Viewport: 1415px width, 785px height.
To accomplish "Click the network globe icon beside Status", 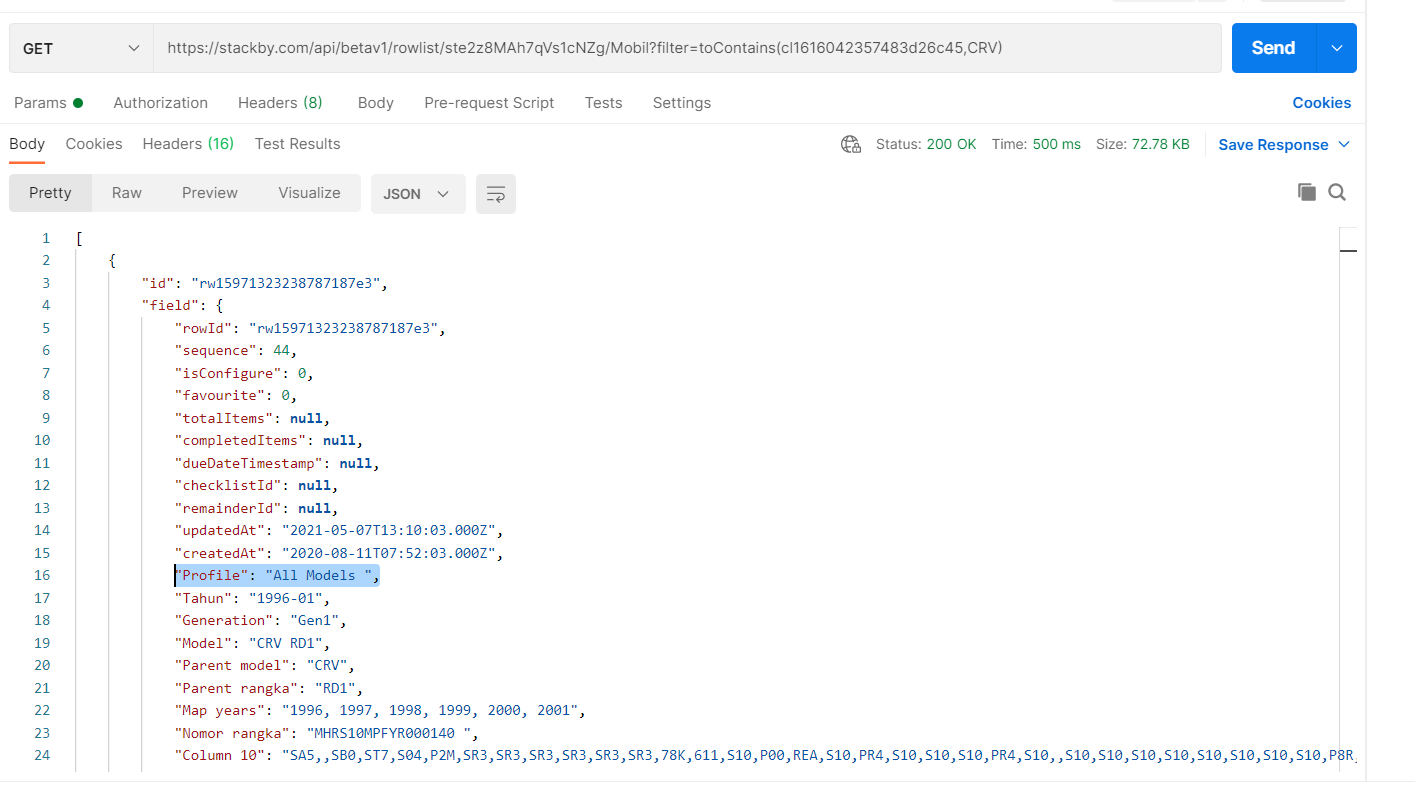I will (x=851, y=144).
